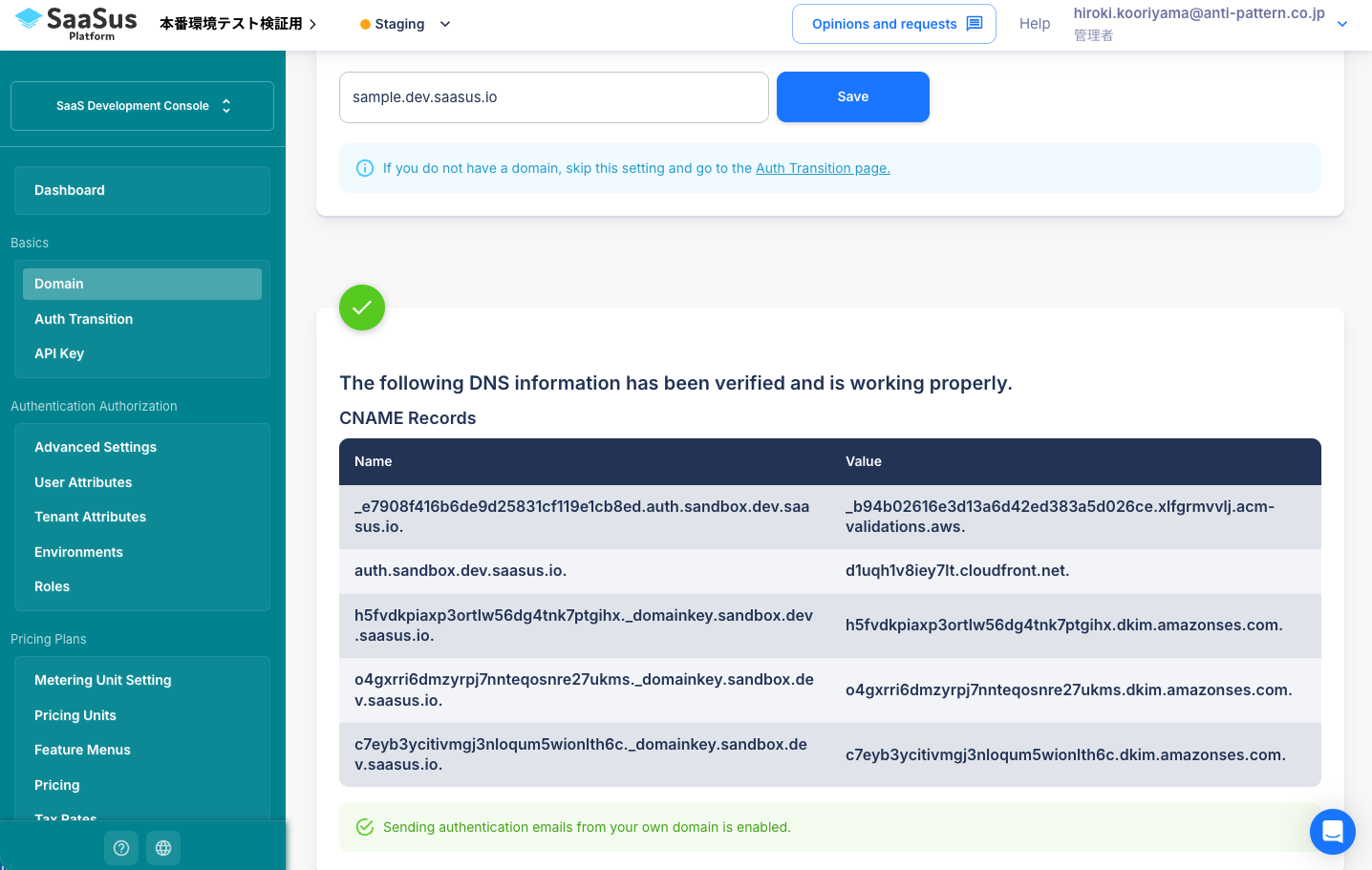Click the sample.dev.saasus.io domain input field
Screen dimensions: 1372x870
tap(554, 96)
